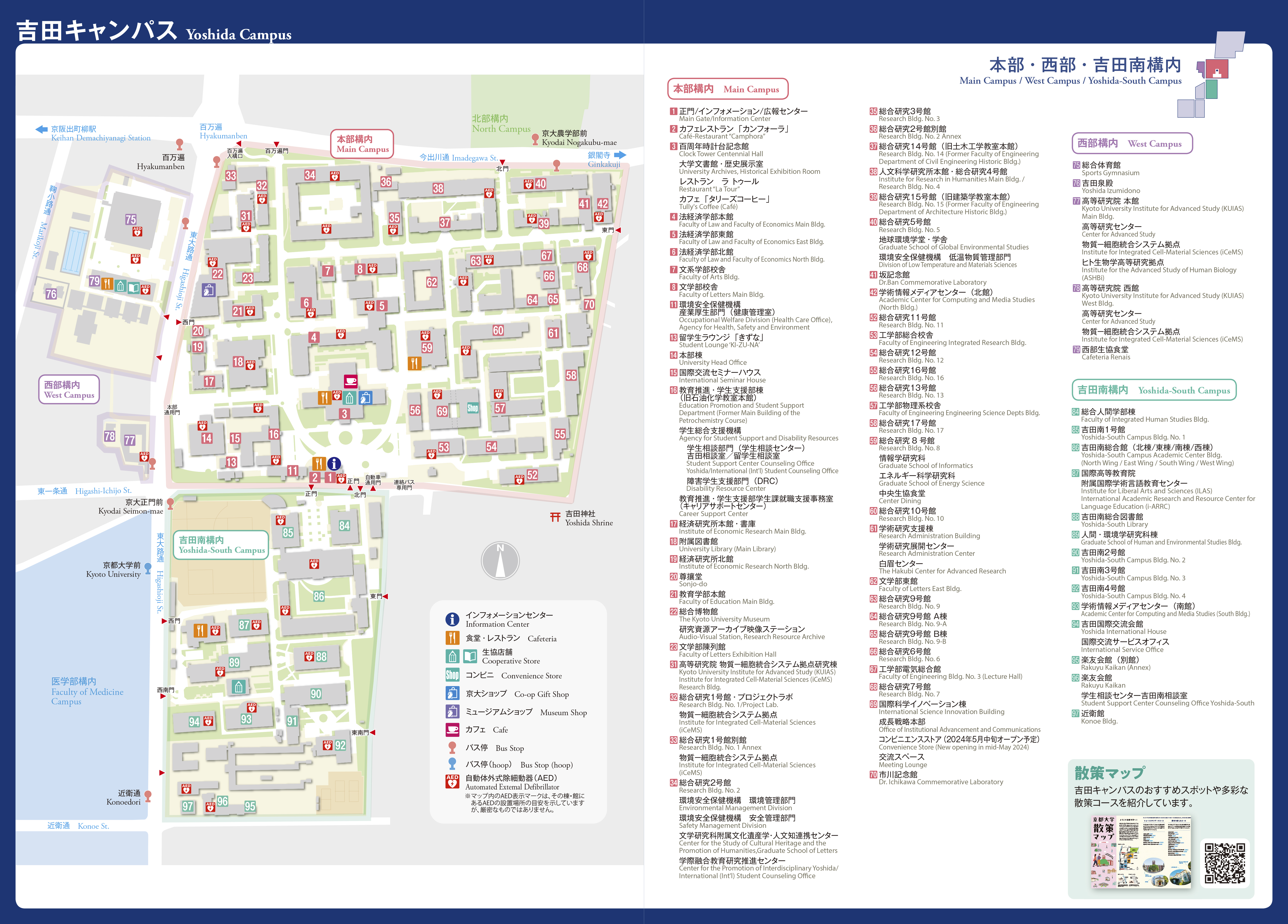
Task: Click the Faculty of Medicine Campus text
Action: 87,691
